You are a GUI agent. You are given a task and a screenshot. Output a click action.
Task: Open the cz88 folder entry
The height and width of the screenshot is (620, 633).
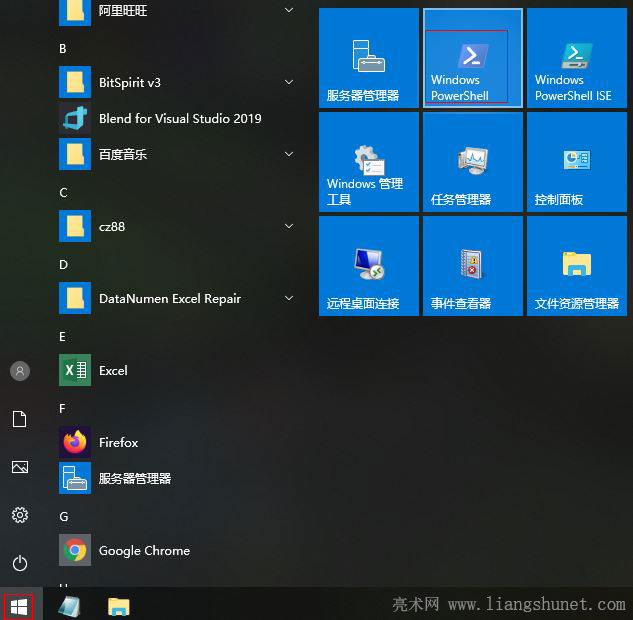pos(178,226)
